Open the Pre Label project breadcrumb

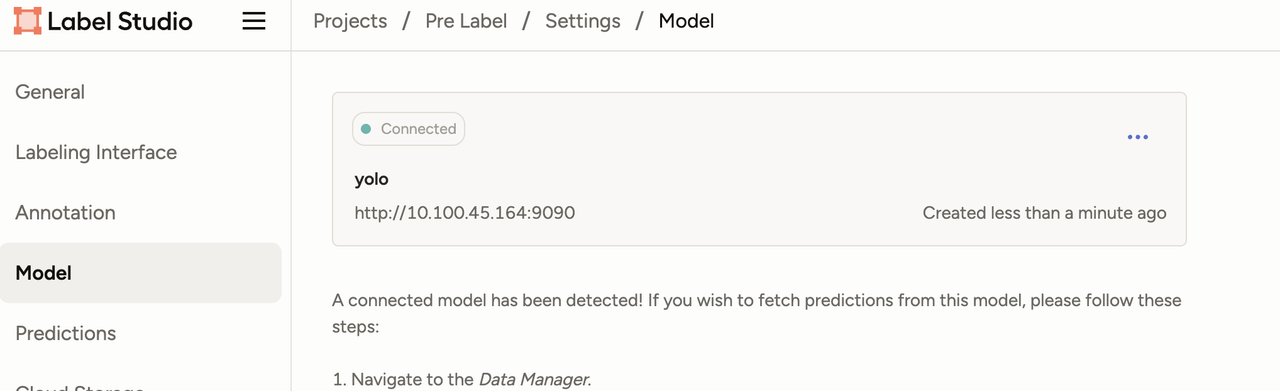pos(466,21)
